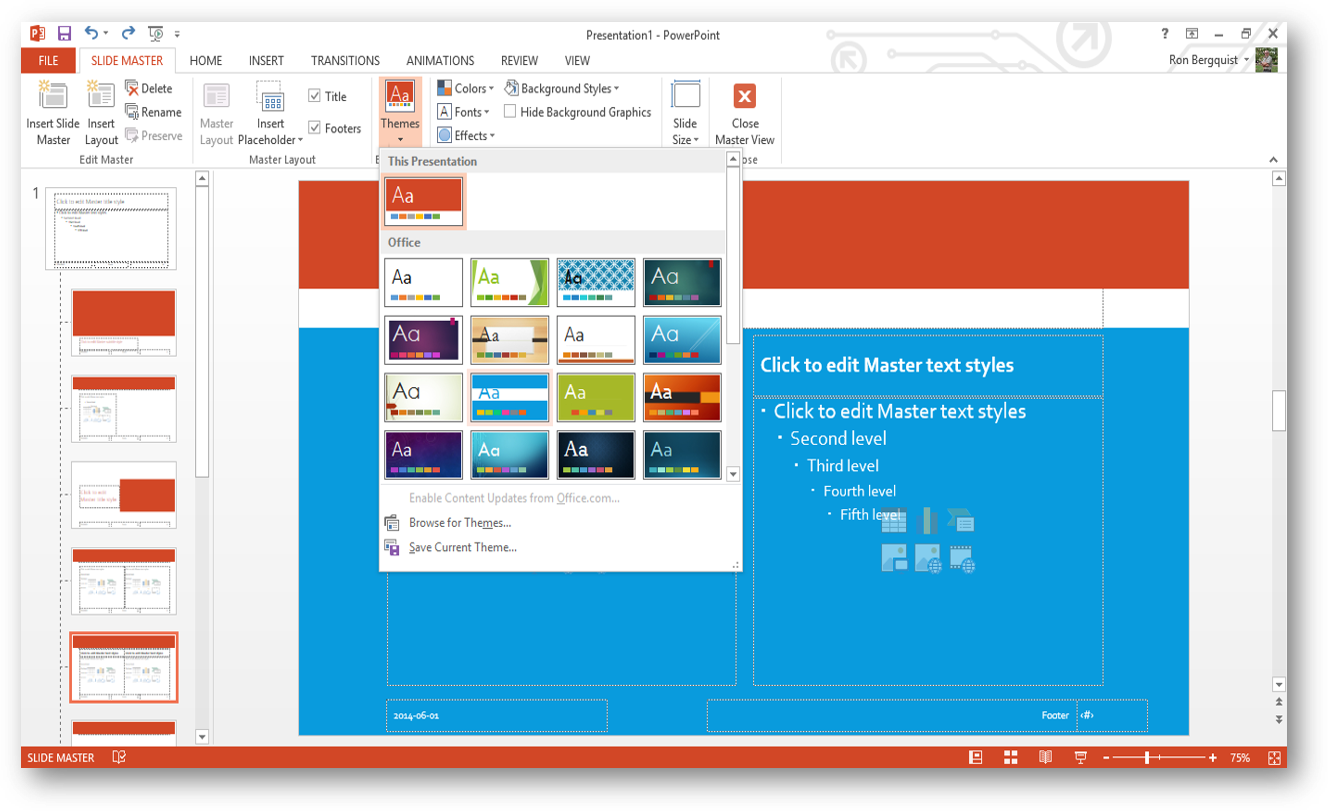Collapse the Themes gallery via Themes button
The height and width of the screenshot is (811, 1328).
[400, 111]
